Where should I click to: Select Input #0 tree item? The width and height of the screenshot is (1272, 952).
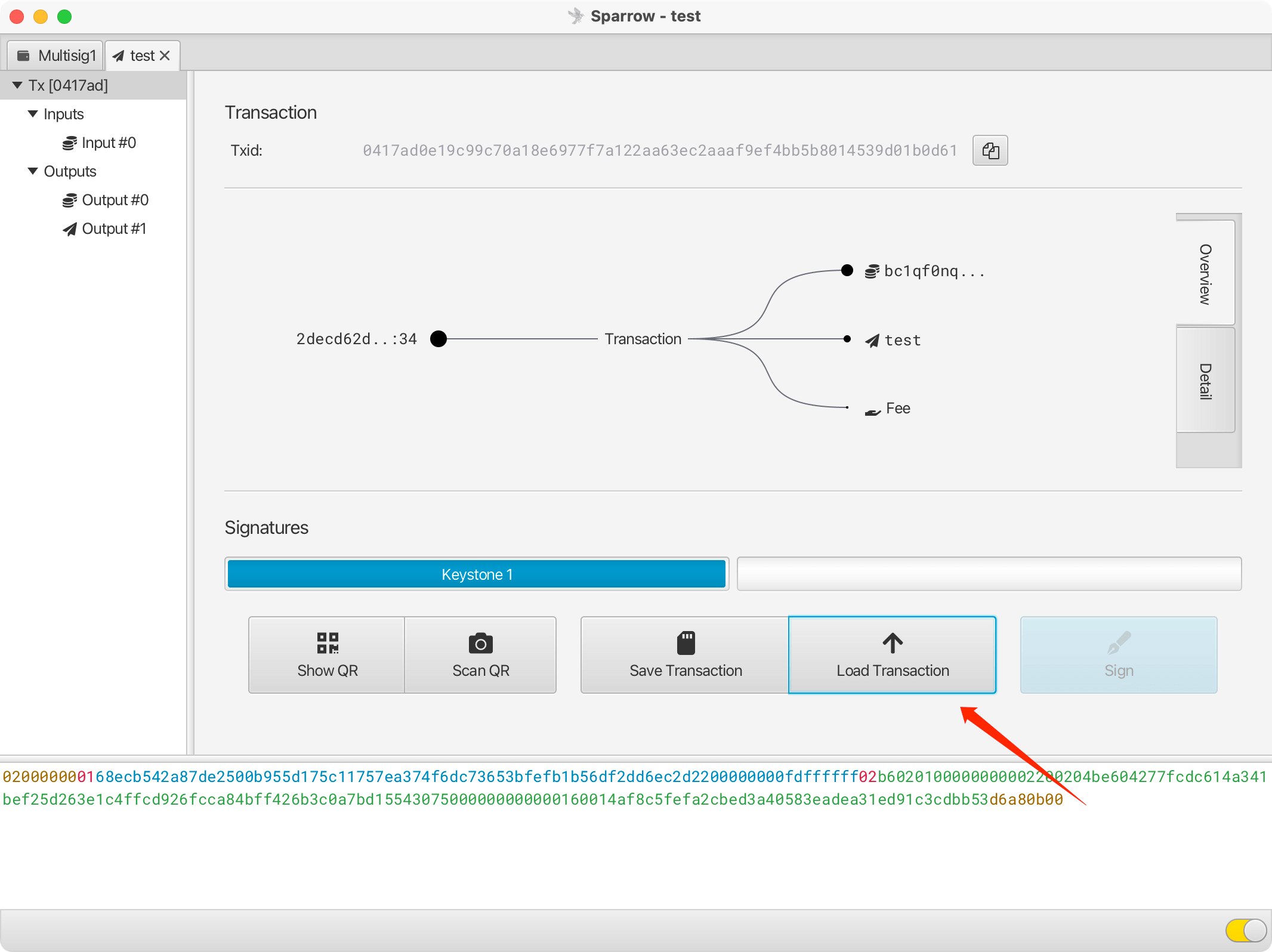[x=107, y=142]
